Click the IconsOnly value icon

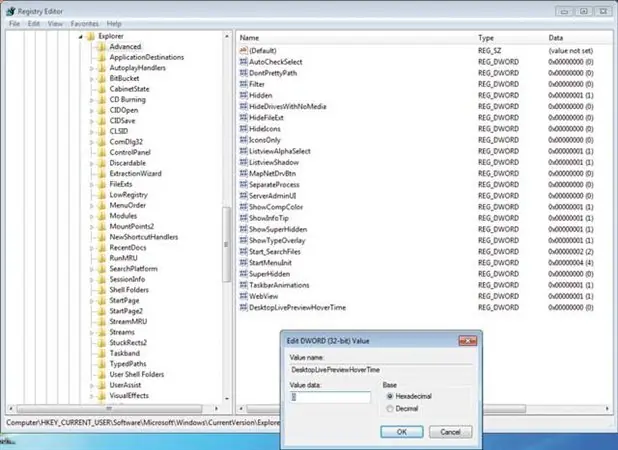pyautogui.click(x=244, y=140)
